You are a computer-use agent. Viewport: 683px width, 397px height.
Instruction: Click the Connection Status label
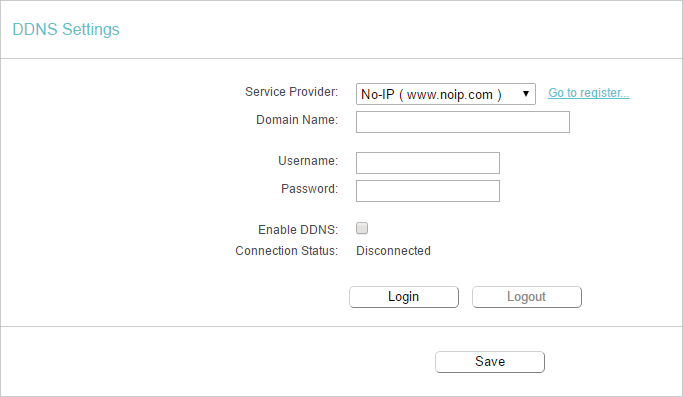(x=287, y=251)
